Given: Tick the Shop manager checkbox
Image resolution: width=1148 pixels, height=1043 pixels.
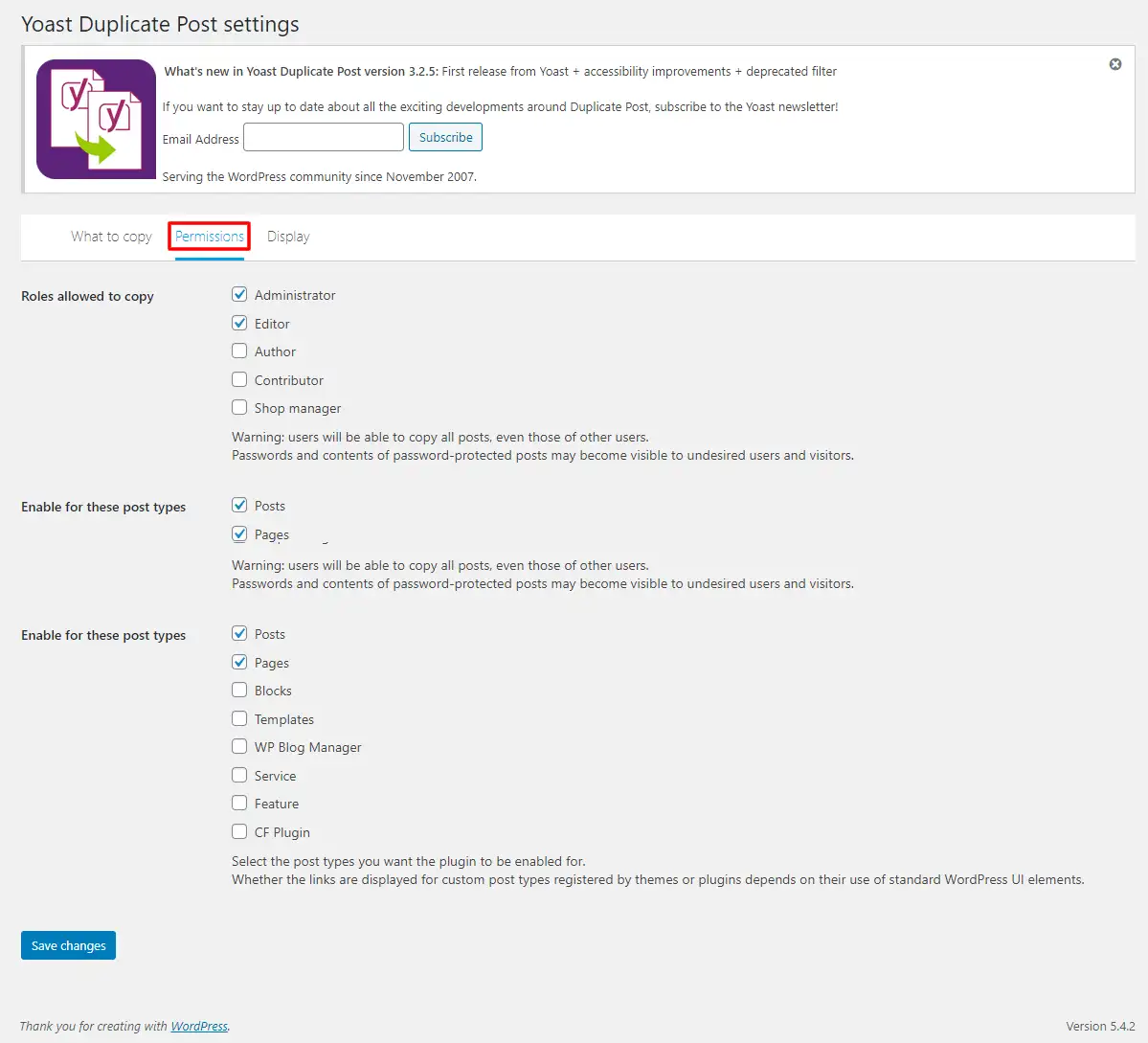Looking at the screenshot, I should (x=239, y=407).
